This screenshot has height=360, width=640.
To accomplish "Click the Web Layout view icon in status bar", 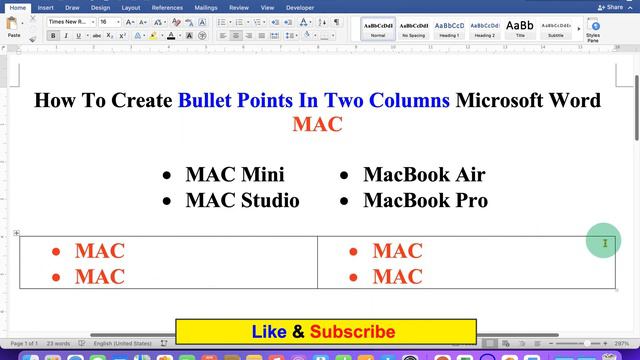I will pos(506,344).
